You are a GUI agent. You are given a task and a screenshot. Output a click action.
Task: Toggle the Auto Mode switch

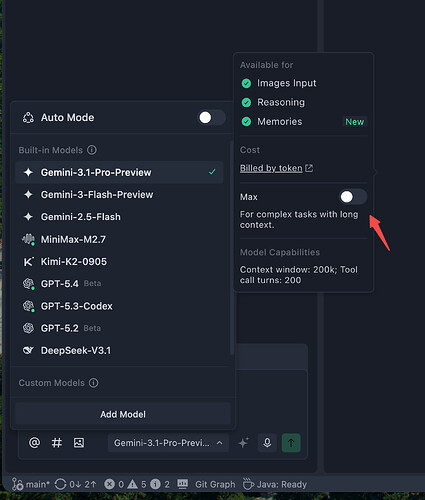212,117
